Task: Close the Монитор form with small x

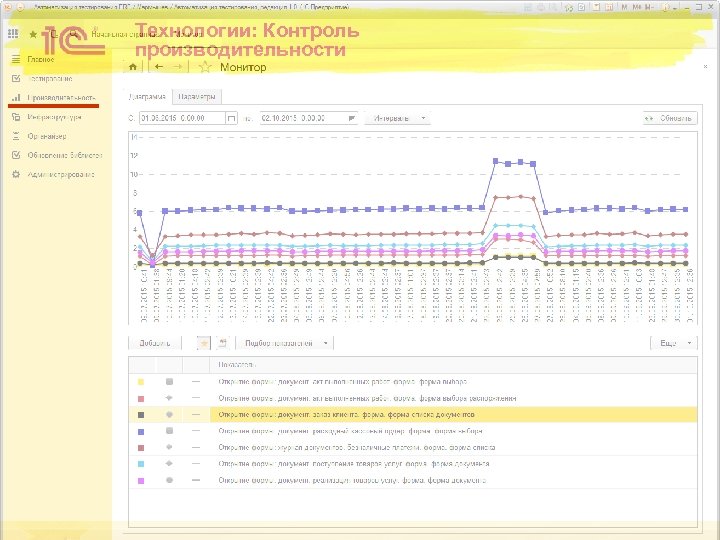Action: point(705,67)
